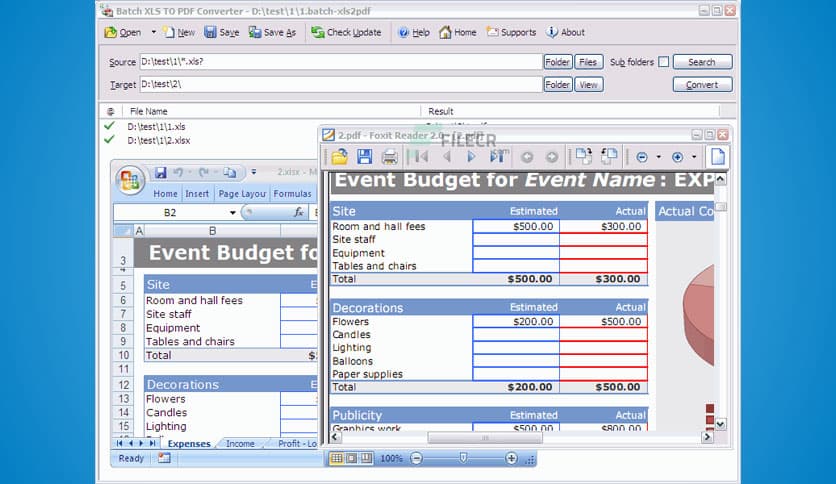The image size is (836, 484).
Task: Zoom in plus button in Excel
Action: 511,458
